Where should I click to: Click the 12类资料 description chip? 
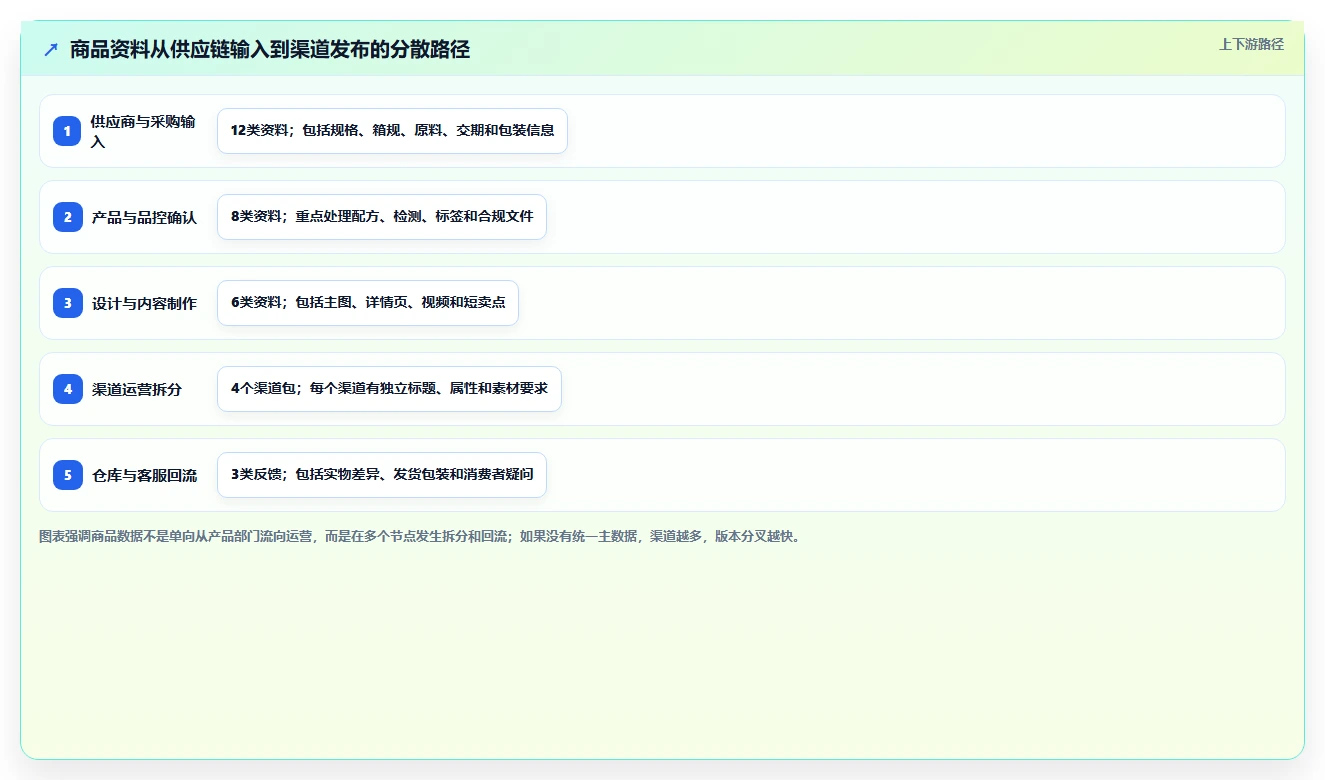coord(392,131)
